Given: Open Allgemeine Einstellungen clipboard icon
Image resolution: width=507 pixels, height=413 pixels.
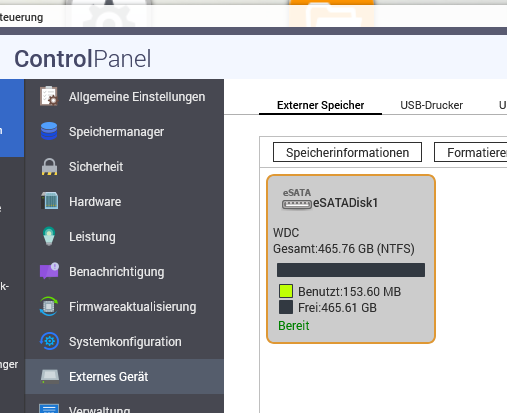Looking at the screenshot, I should pos(49,96).
